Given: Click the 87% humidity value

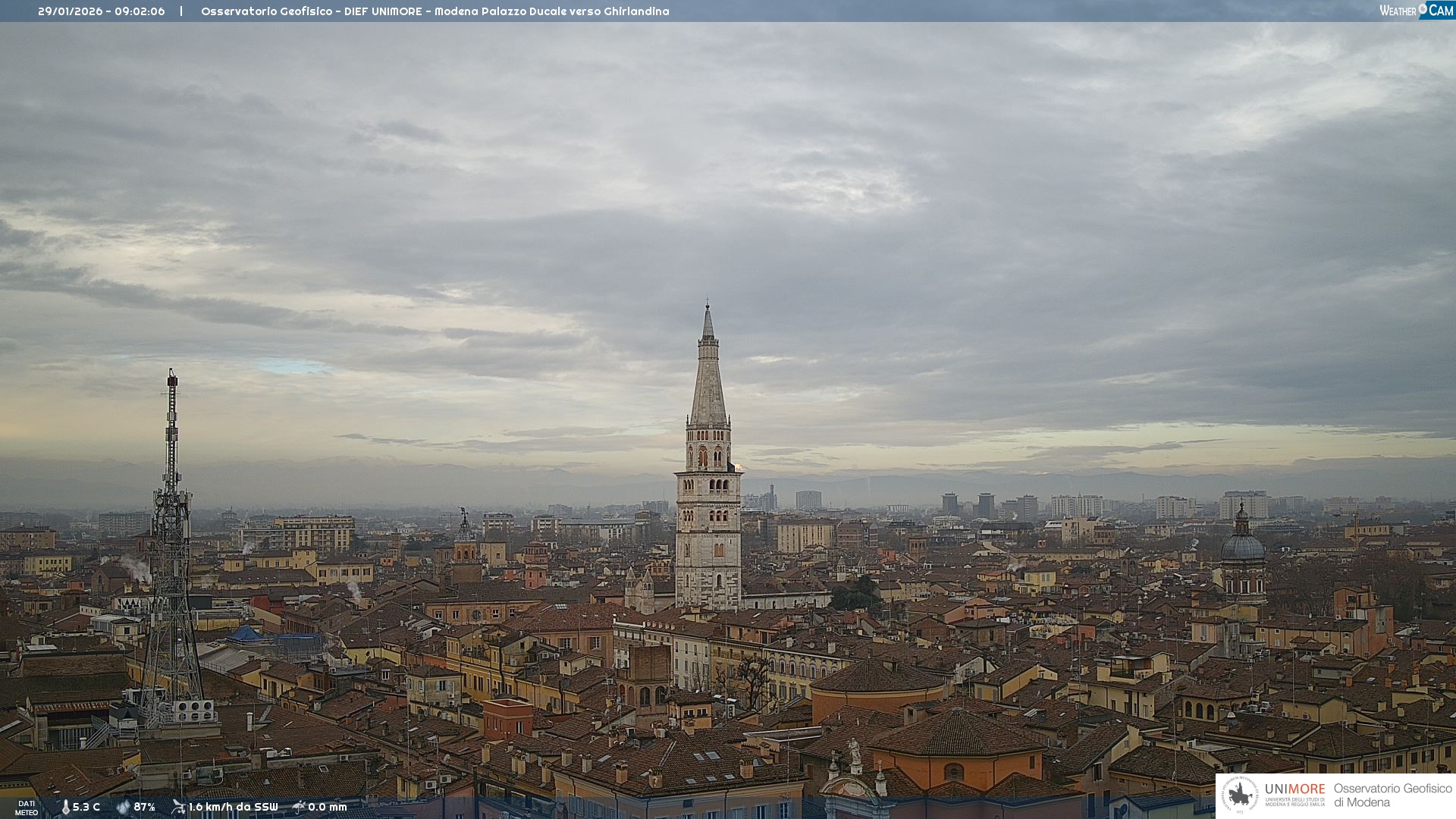Looking at the screenshot, I should (x=144, y=808).
